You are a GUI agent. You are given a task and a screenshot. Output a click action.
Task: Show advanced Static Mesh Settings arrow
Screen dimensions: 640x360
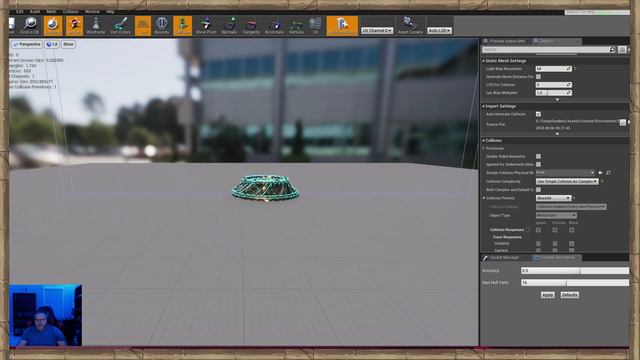557,100
